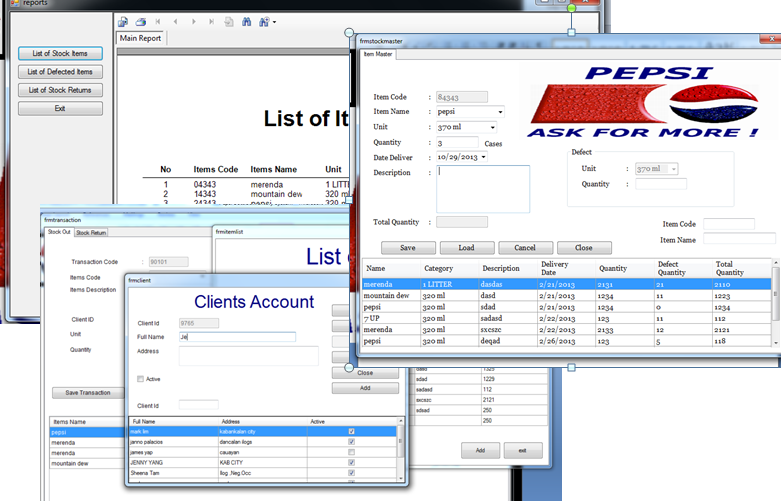Click the Item Code search field at right
Image resolution: width=781 pixels, height=501 pixels.
pos(729,224)
